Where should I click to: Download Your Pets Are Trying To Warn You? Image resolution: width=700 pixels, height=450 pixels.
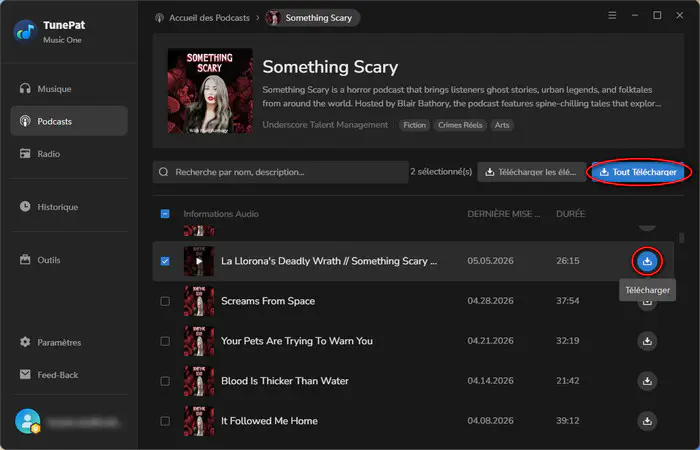tap(647, 341)
